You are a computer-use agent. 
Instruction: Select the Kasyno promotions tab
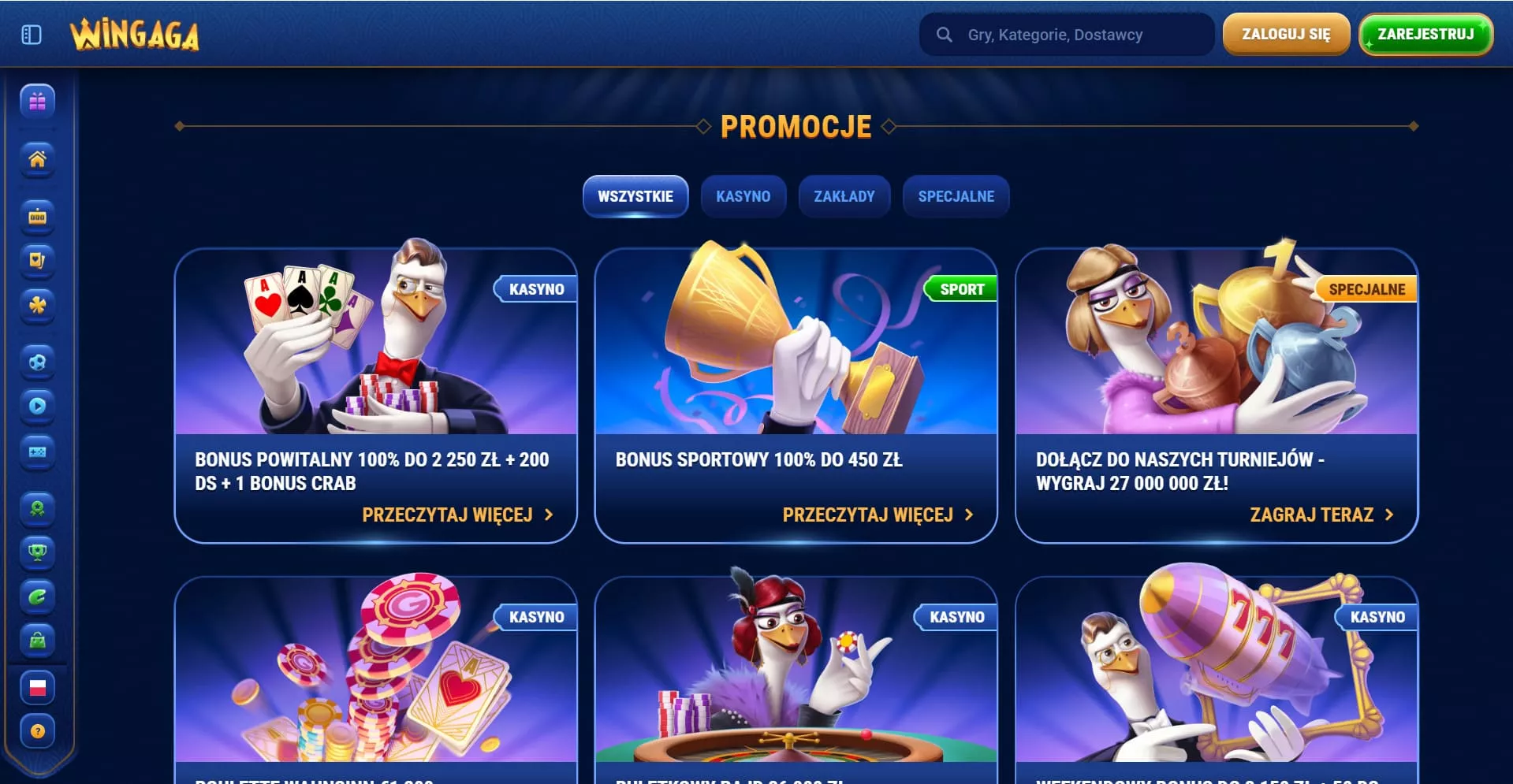pyautogui.click(x=743, y=196)
